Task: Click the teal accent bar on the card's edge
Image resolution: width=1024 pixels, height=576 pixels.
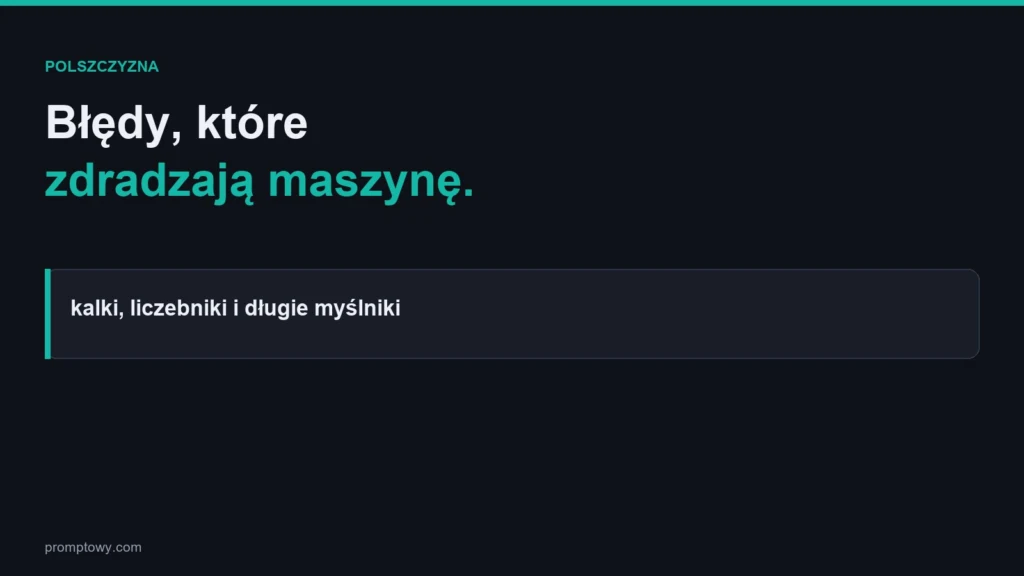Action: (48, 313)
